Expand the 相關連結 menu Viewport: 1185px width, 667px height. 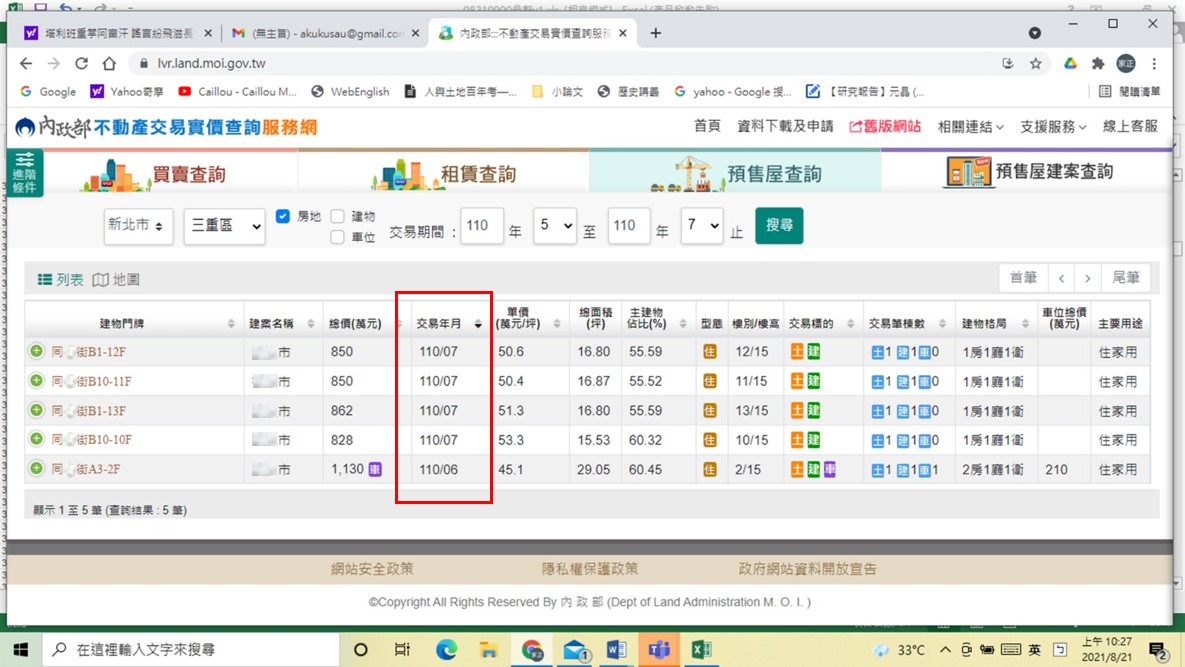970,127
